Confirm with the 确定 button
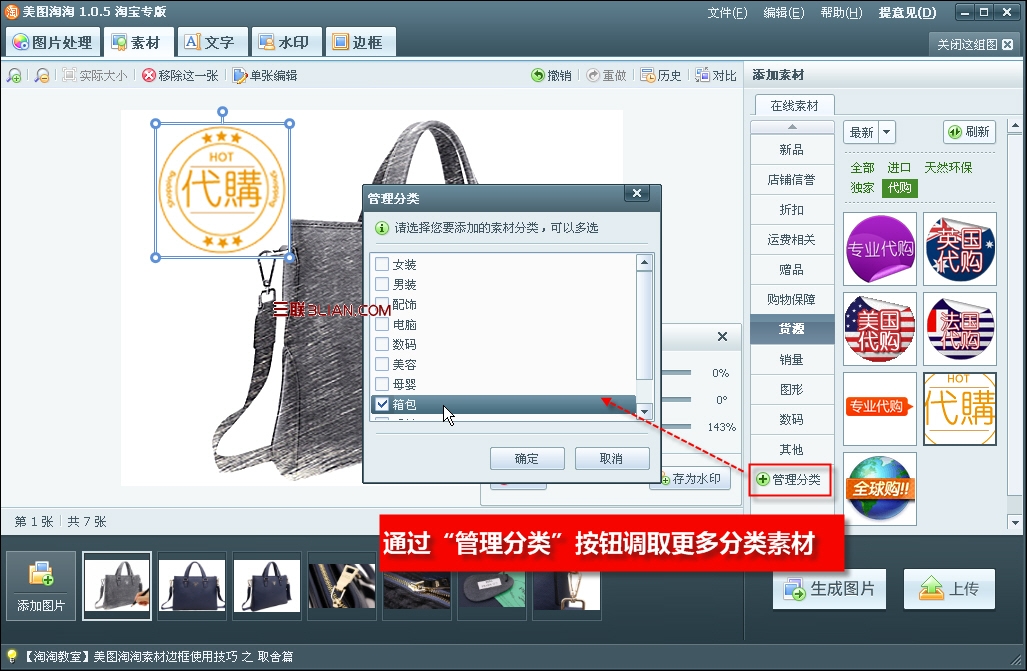The width and height of the screenshot is (1027, 671). pos(527,459)
